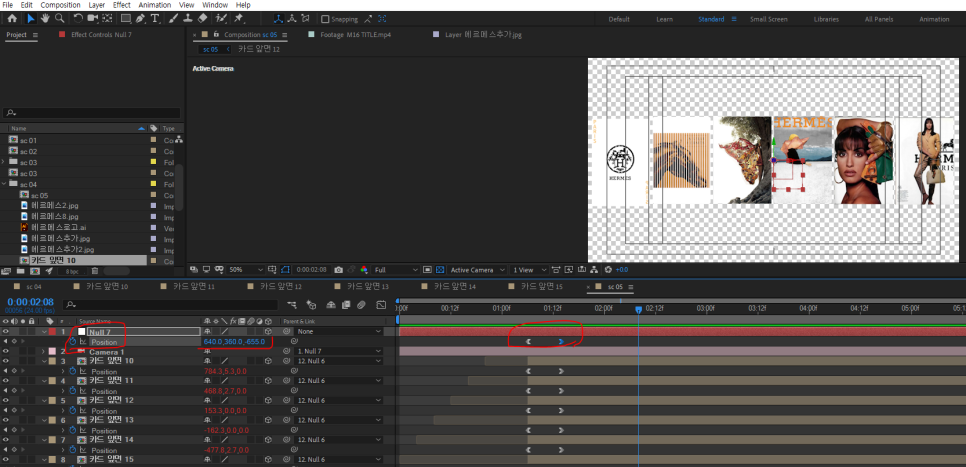This screenshot has height=467, width=966.
Task: Toggle the Transparency Grid in viewer
Action: point(440,270)
